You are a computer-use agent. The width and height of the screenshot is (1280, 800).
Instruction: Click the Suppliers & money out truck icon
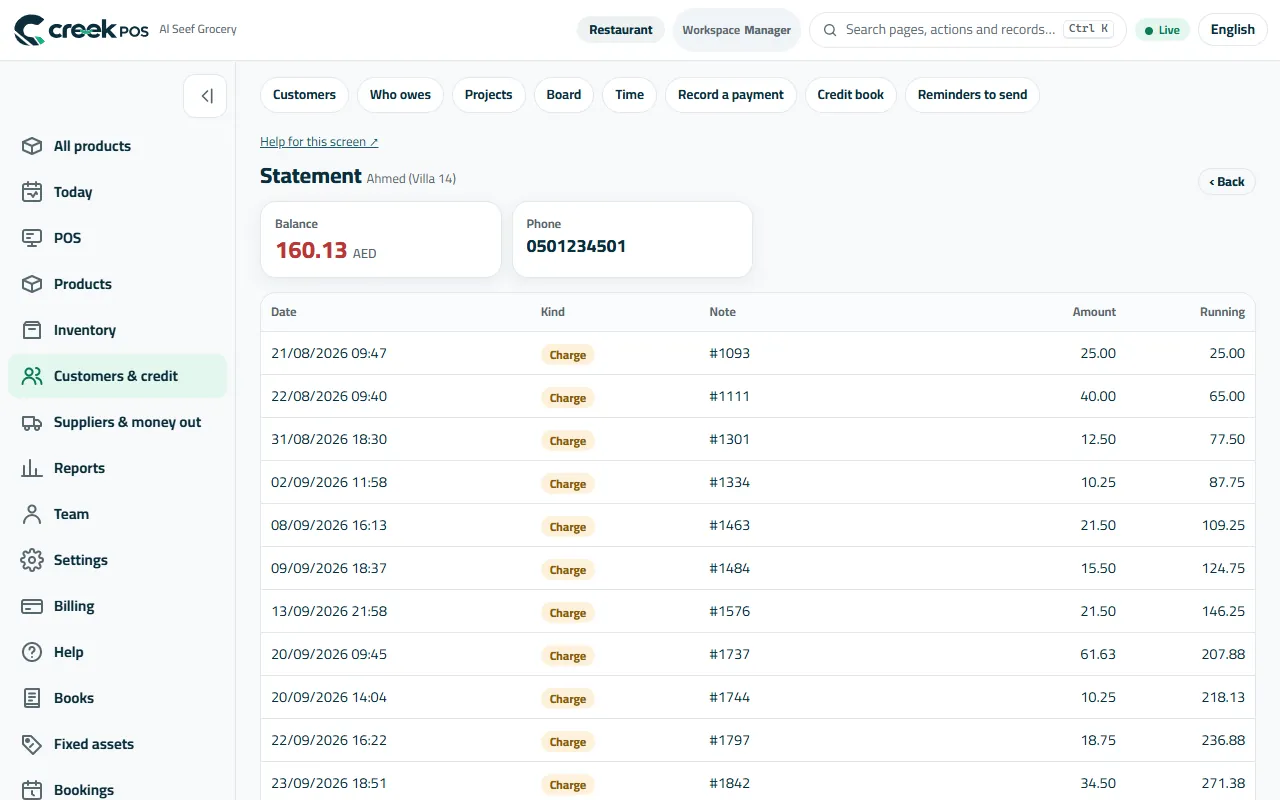32,422
